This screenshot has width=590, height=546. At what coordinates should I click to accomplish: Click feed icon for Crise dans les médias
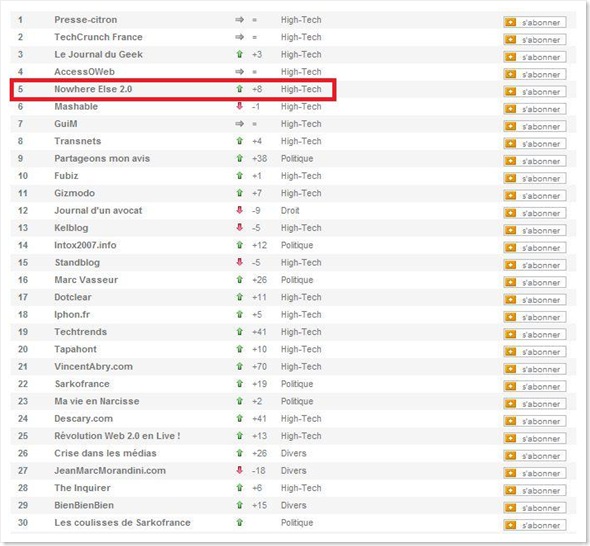coord(511,456)
